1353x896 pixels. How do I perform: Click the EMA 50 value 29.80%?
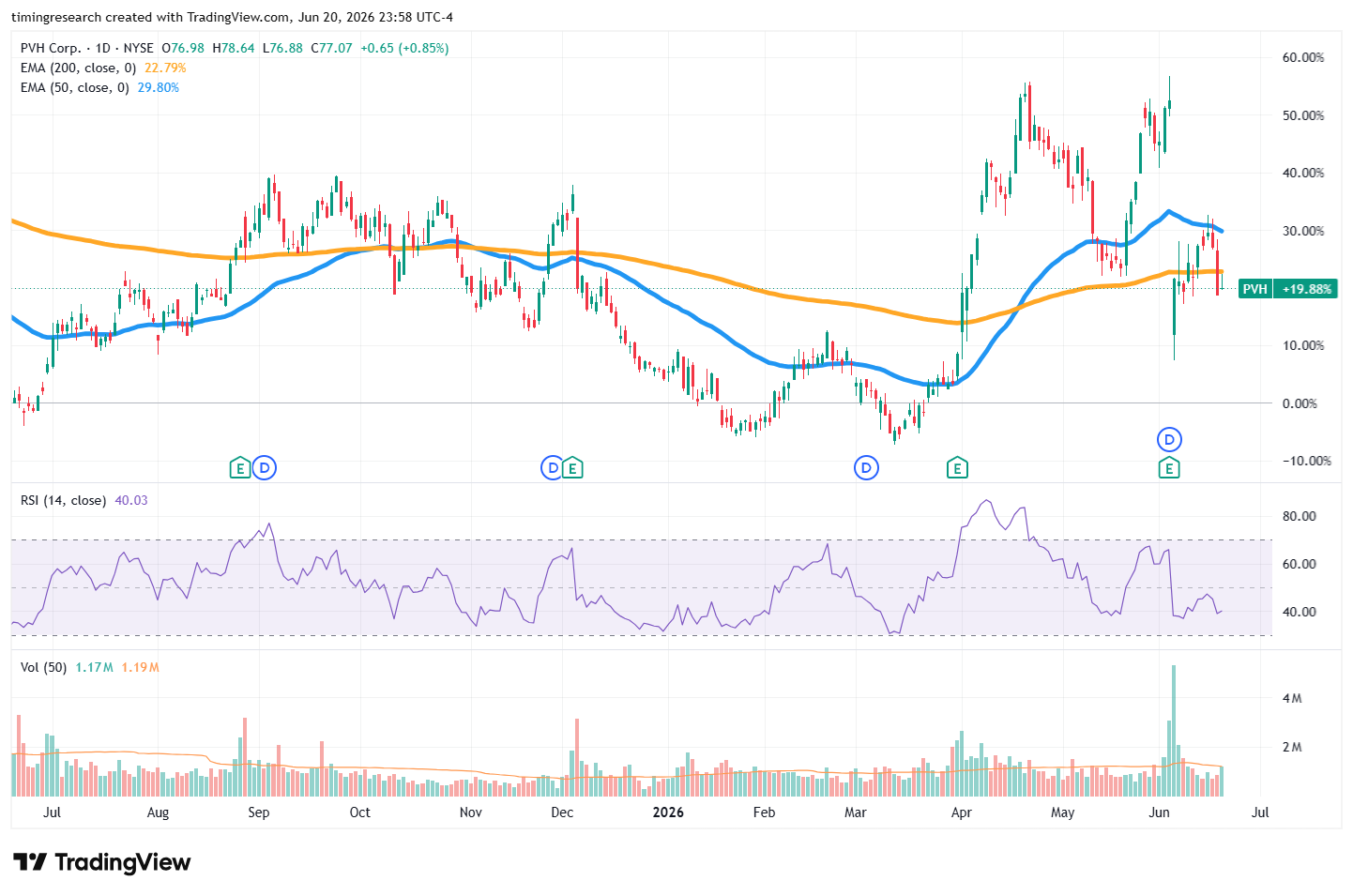click(x=159, y=87)
